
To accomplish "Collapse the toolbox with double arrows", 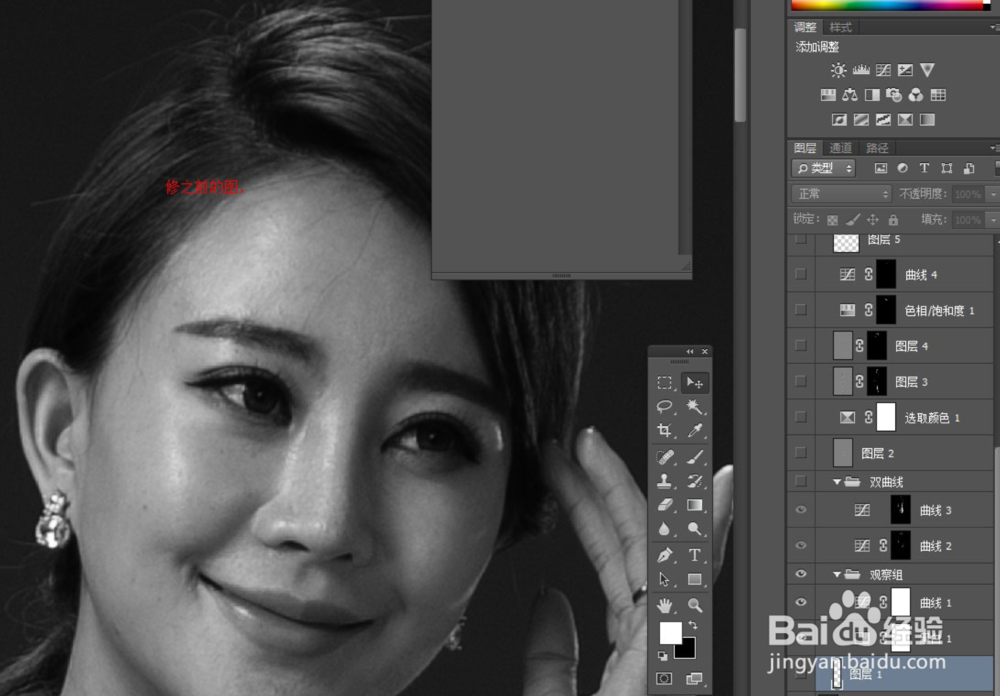I will tap(689, 352).
